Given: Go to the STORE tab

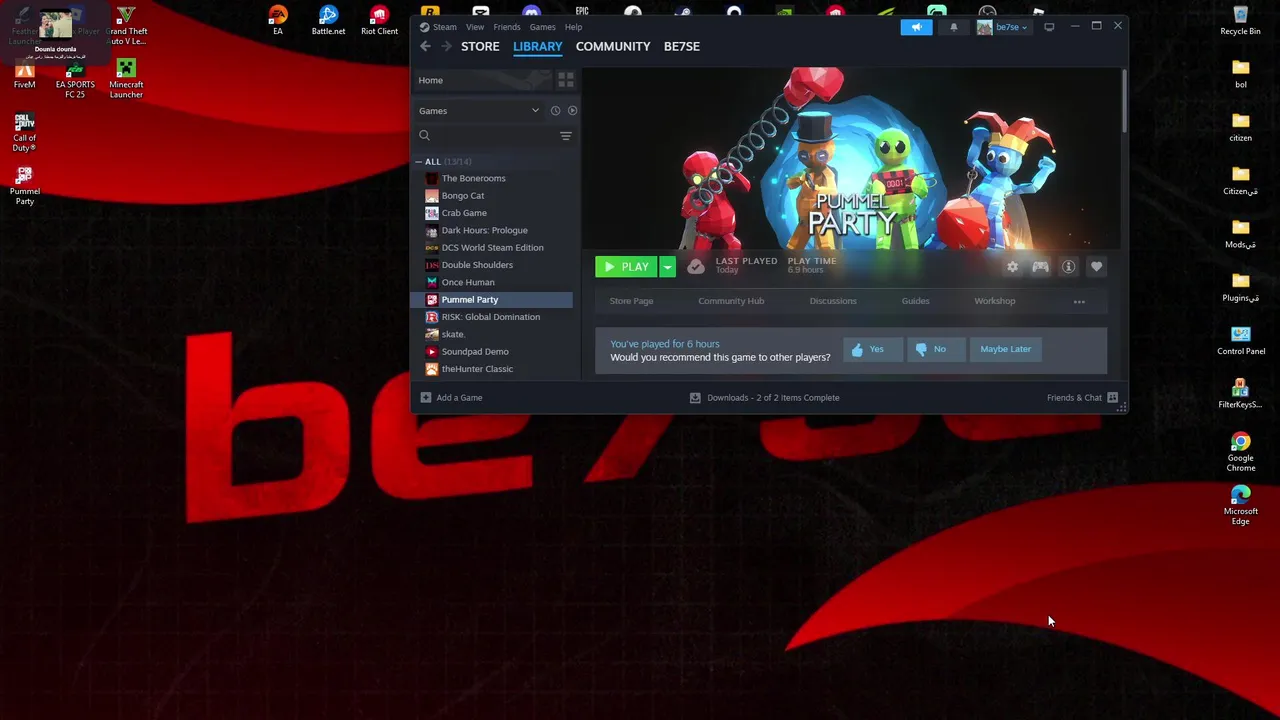Looking at the screenshot, I should [x=480, y=46].
